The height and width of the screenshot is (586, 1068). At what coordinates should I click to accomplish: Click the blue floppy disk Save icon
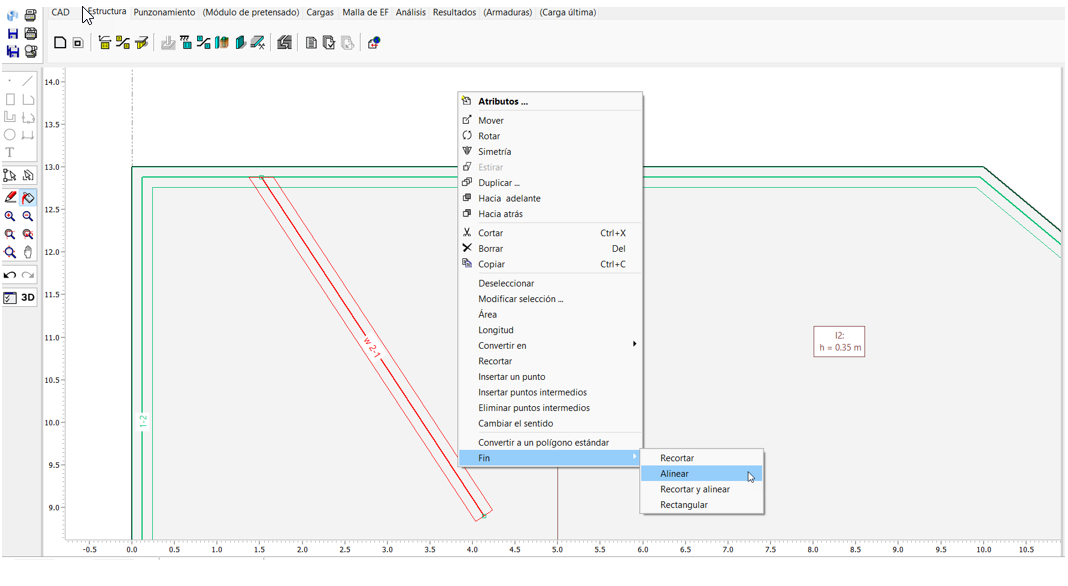[12, 33]
